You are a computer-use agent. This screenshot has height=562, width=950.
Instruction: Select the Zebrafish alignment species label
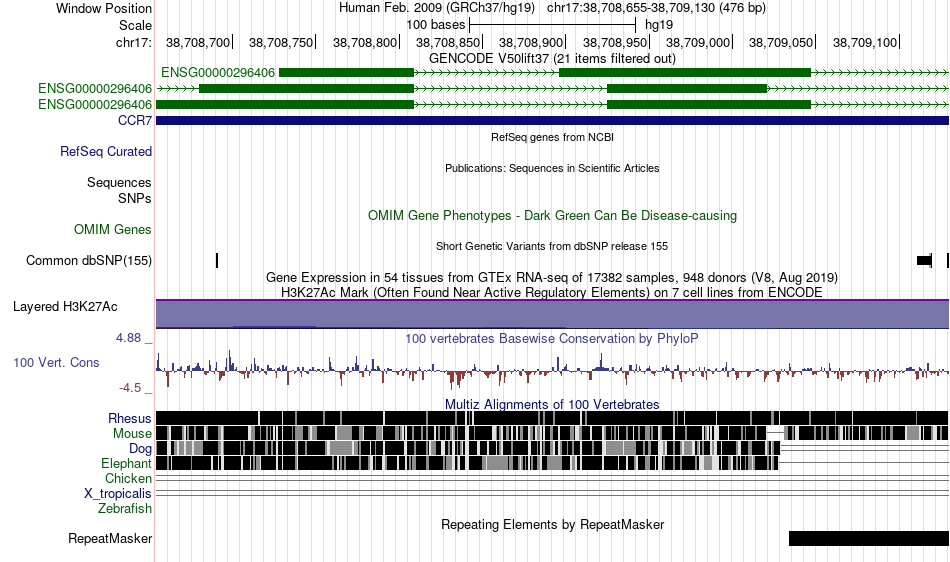click(125, 508)
